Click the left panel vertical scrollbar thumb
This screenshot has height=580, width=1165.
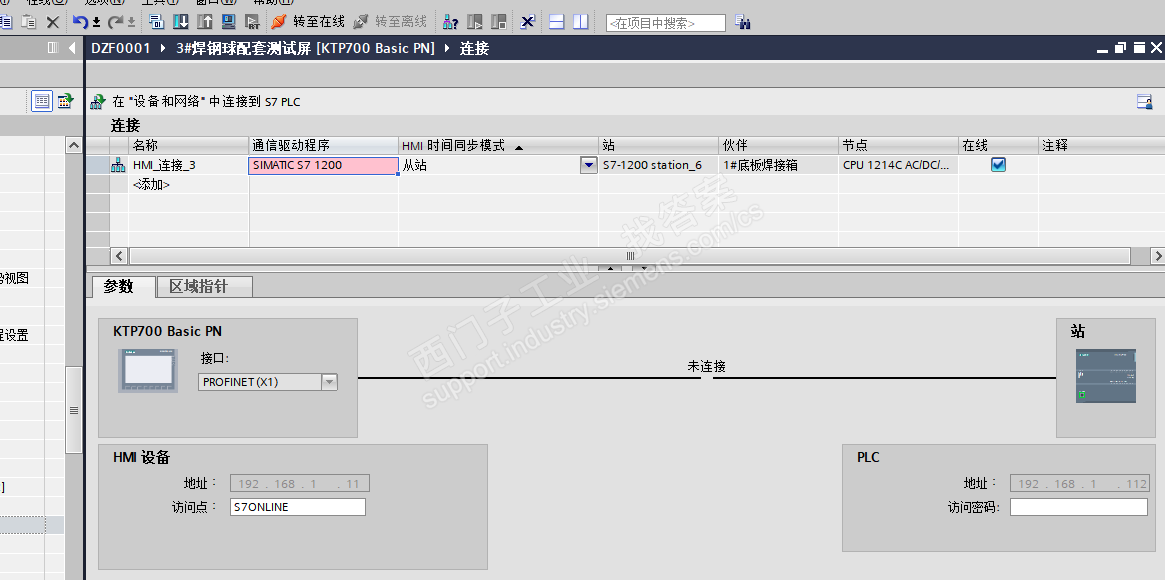coord(74,410)
